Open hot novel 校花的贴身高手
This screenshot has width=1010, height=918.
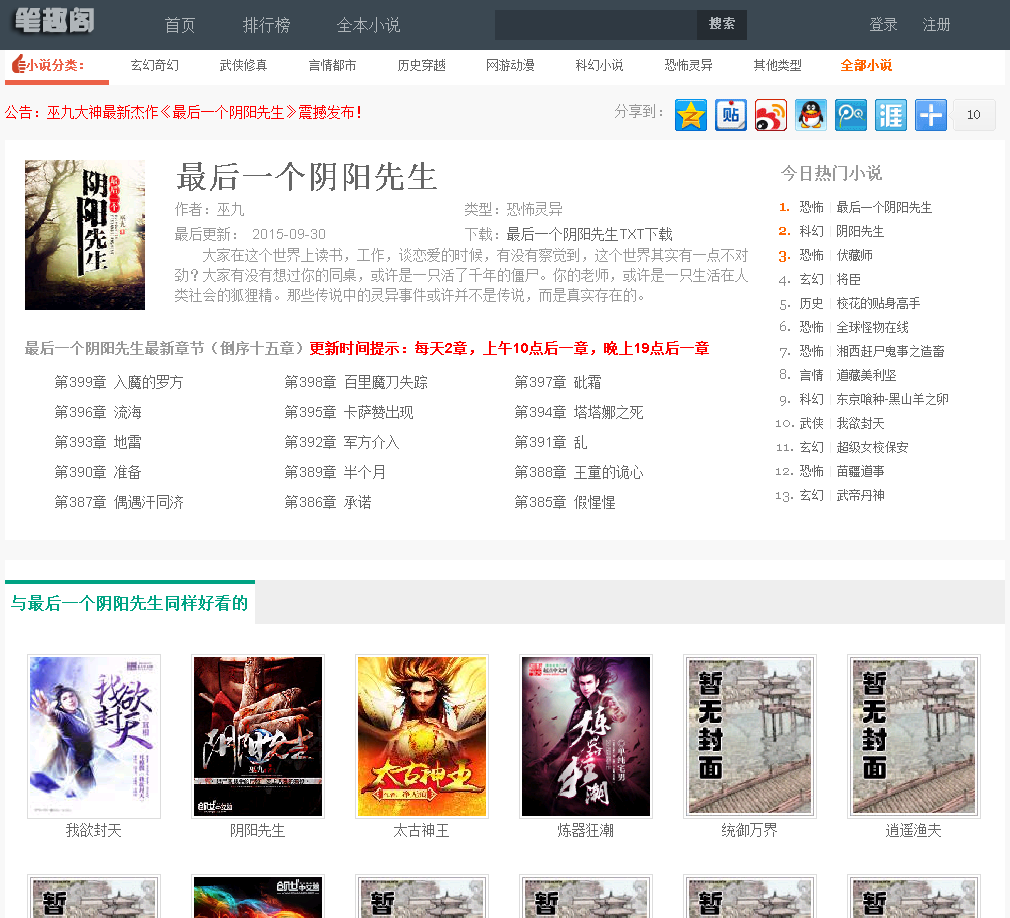point(878,303)
